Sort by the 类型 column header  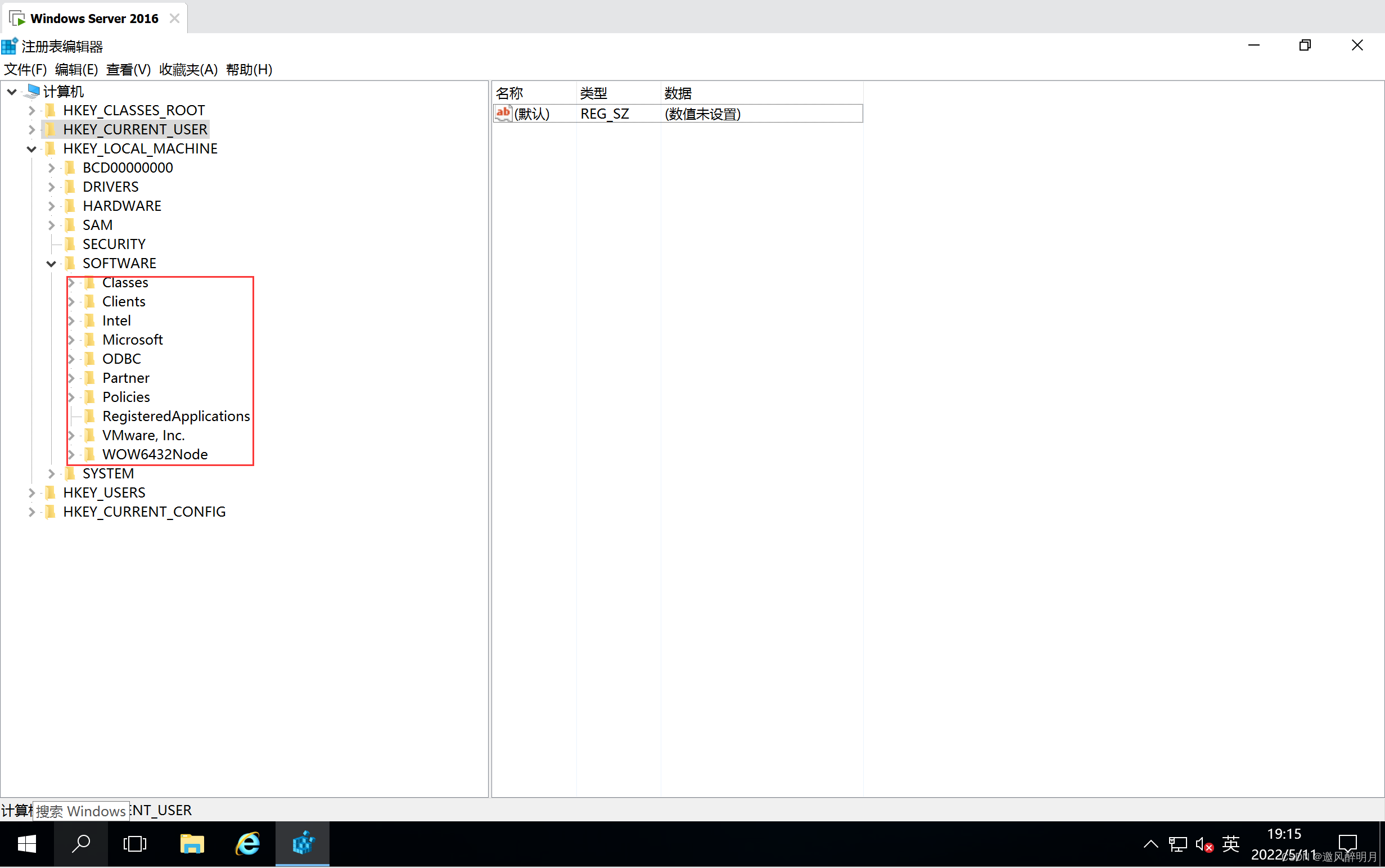(619, 93)
